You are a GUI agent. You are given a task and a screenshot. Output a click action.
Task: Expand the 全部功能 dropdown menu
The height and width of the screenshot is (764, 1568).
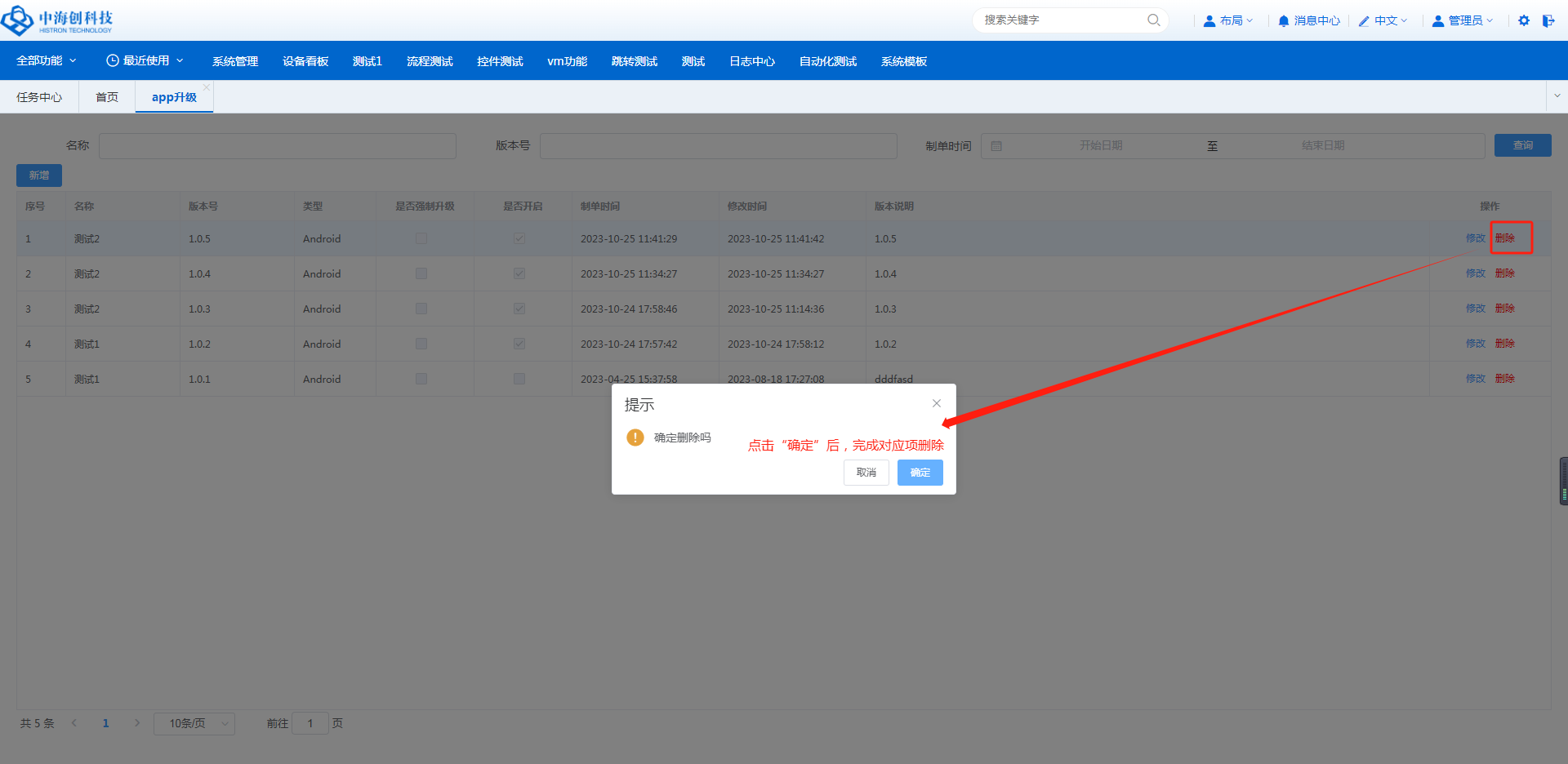[x=47, y=61]
